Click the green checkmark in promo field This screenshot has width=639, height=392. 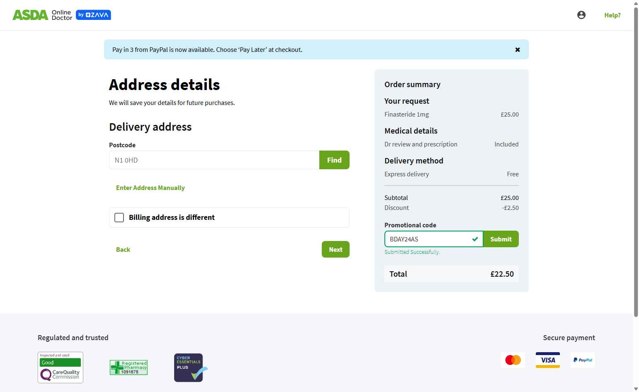pyautogui.click(x=475, y=239)
